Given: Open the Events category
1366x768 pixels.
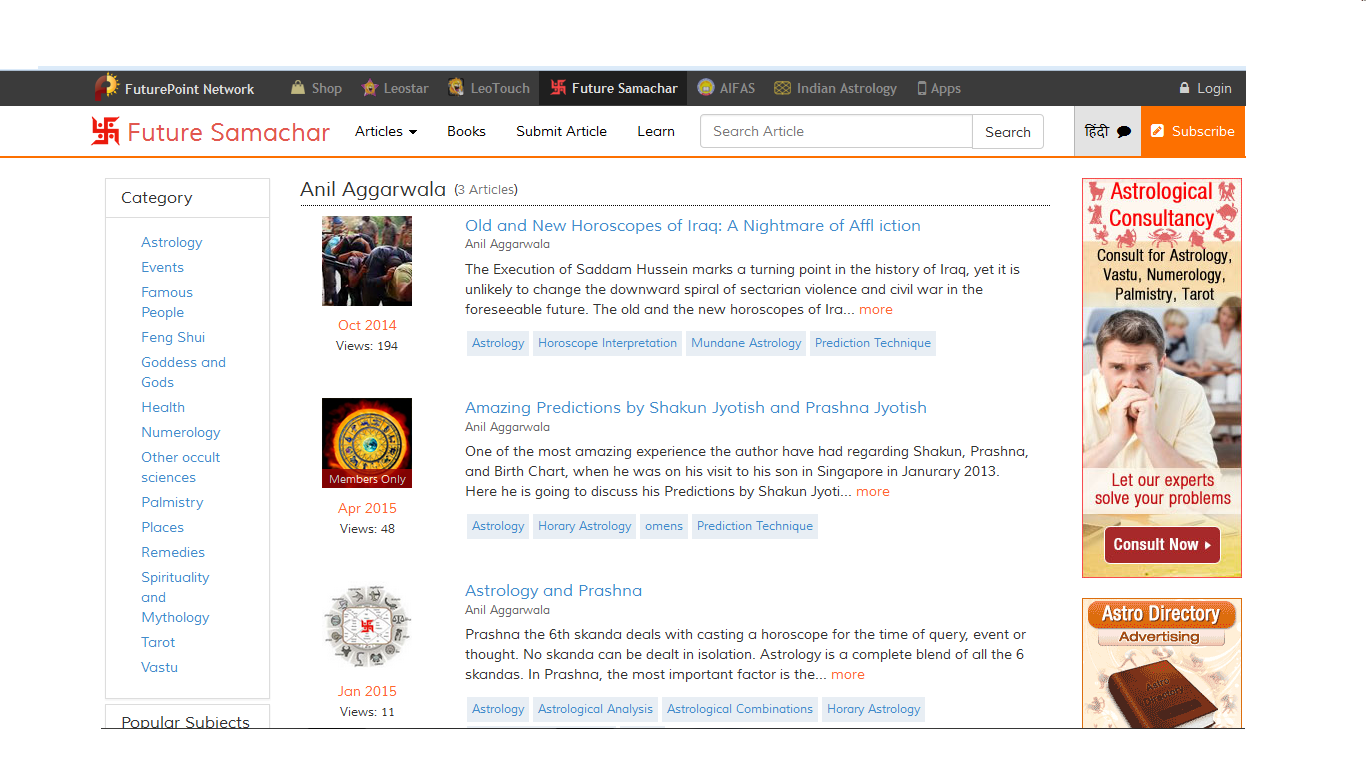Looking at the screenshot, I should 162,267.
